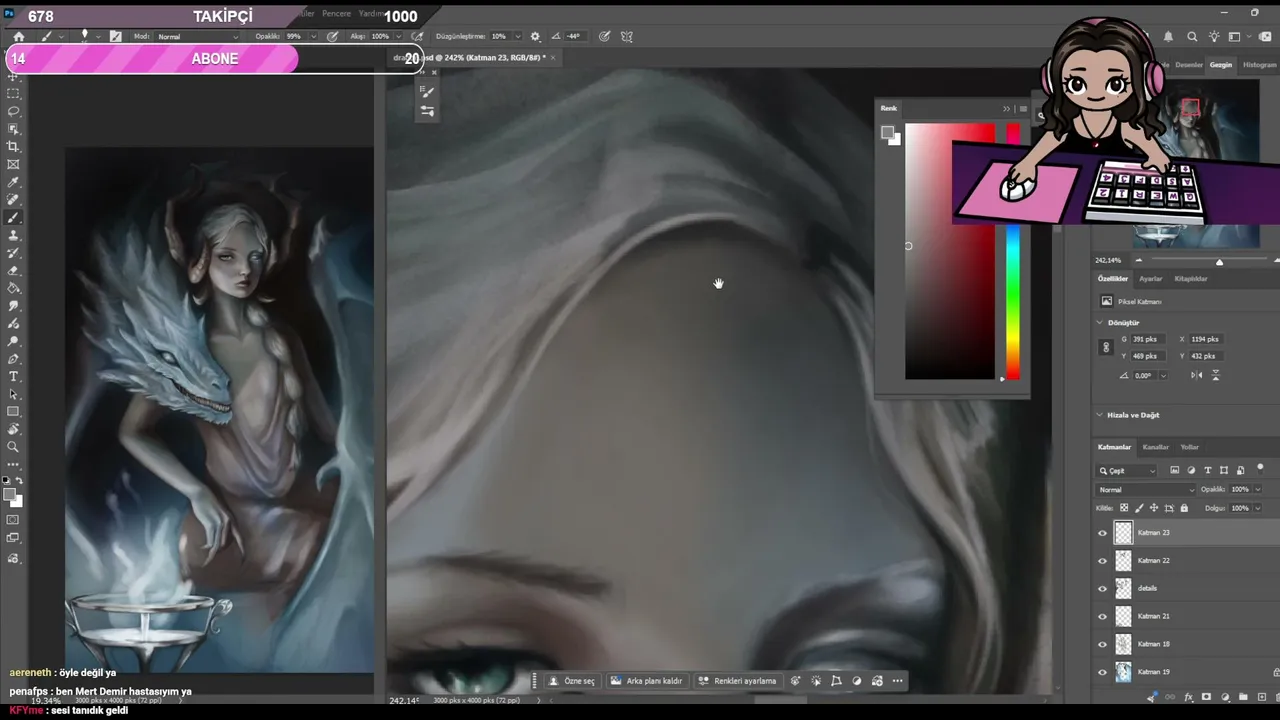Select the Lasso tool
Viewport: 1280px width, 720px height.
tap(14, 111)
